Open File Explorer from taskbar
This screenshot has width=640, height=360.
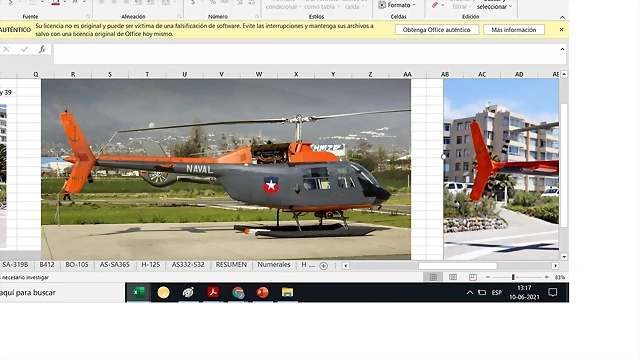coord(287,292)
